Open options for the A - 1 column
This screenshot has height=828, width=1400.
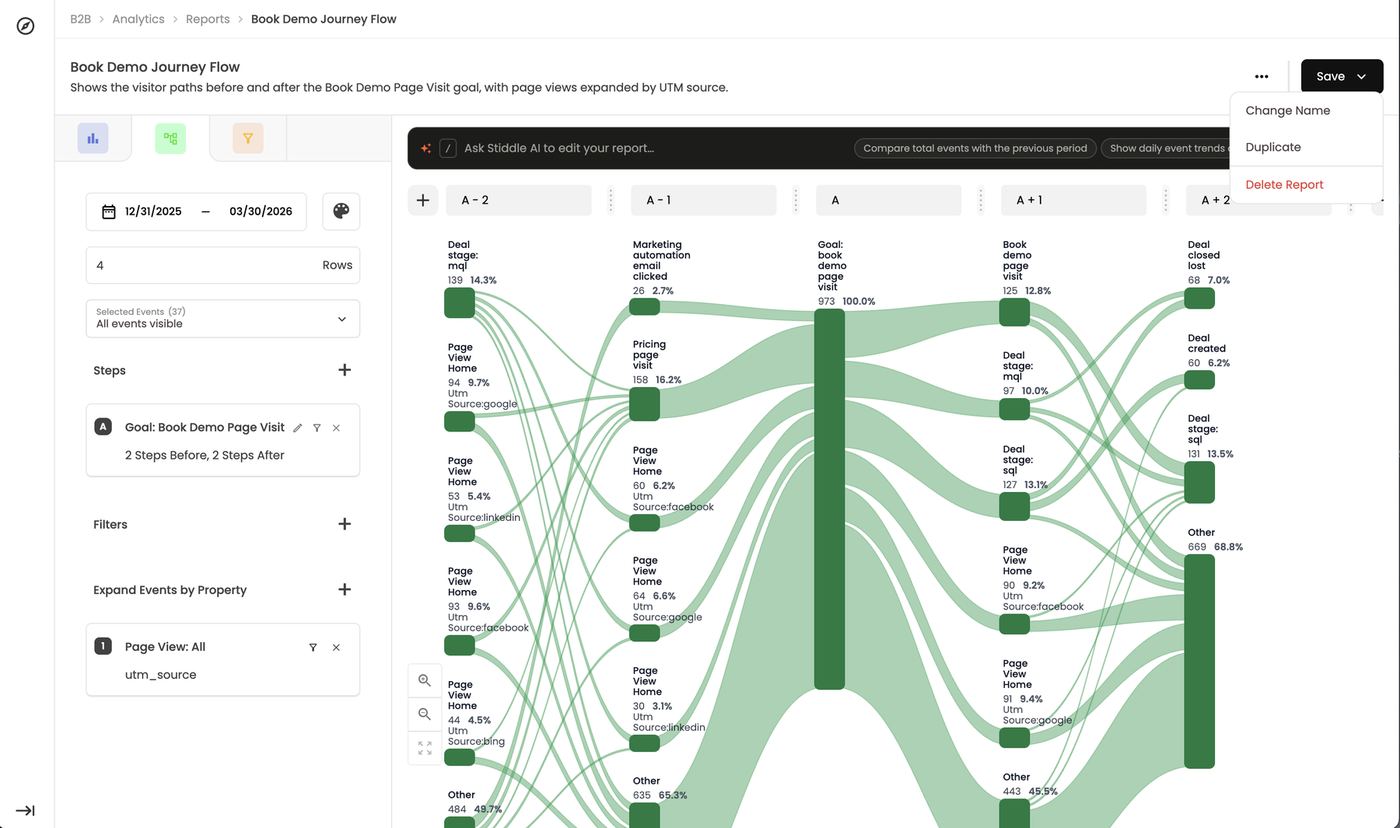click(x=796, y=200)
